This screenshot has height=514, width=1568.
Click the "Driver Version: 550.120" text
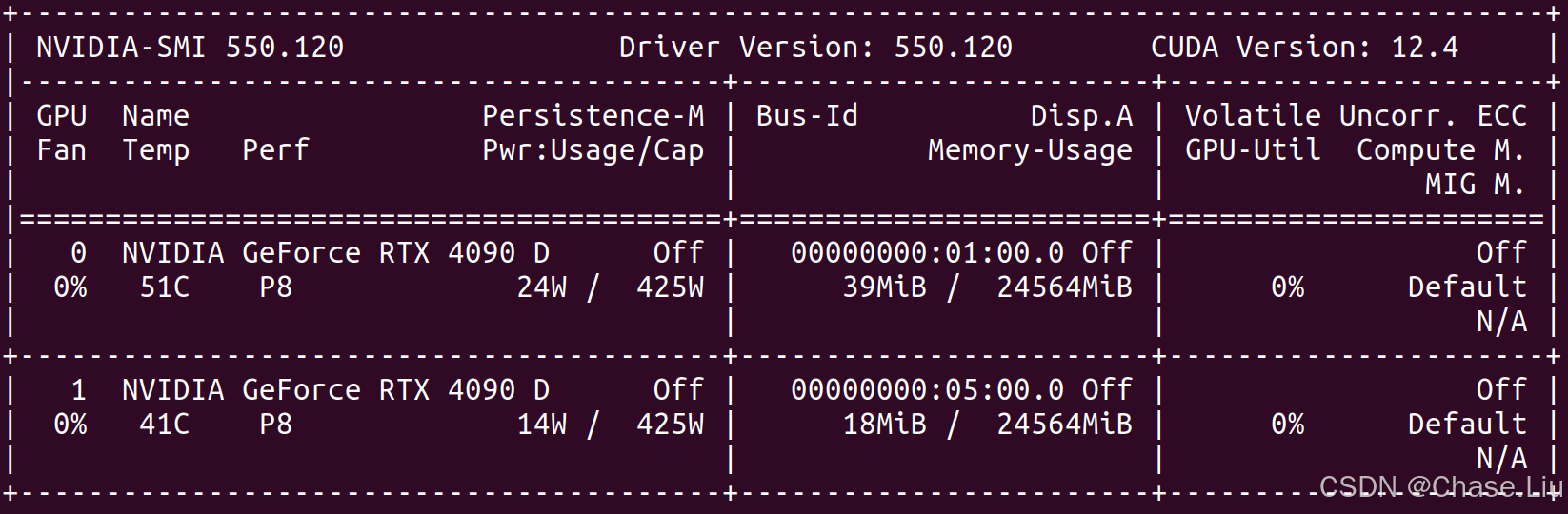(815, 47)
